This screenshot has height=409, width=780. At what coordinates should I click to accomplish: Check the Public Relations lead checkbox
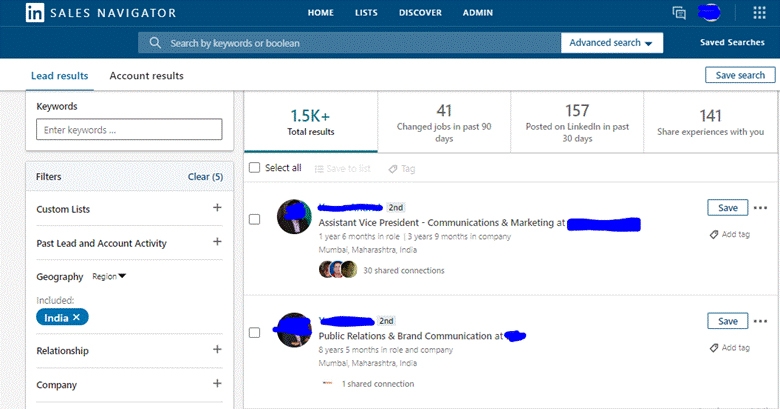(x=254, y=332)
